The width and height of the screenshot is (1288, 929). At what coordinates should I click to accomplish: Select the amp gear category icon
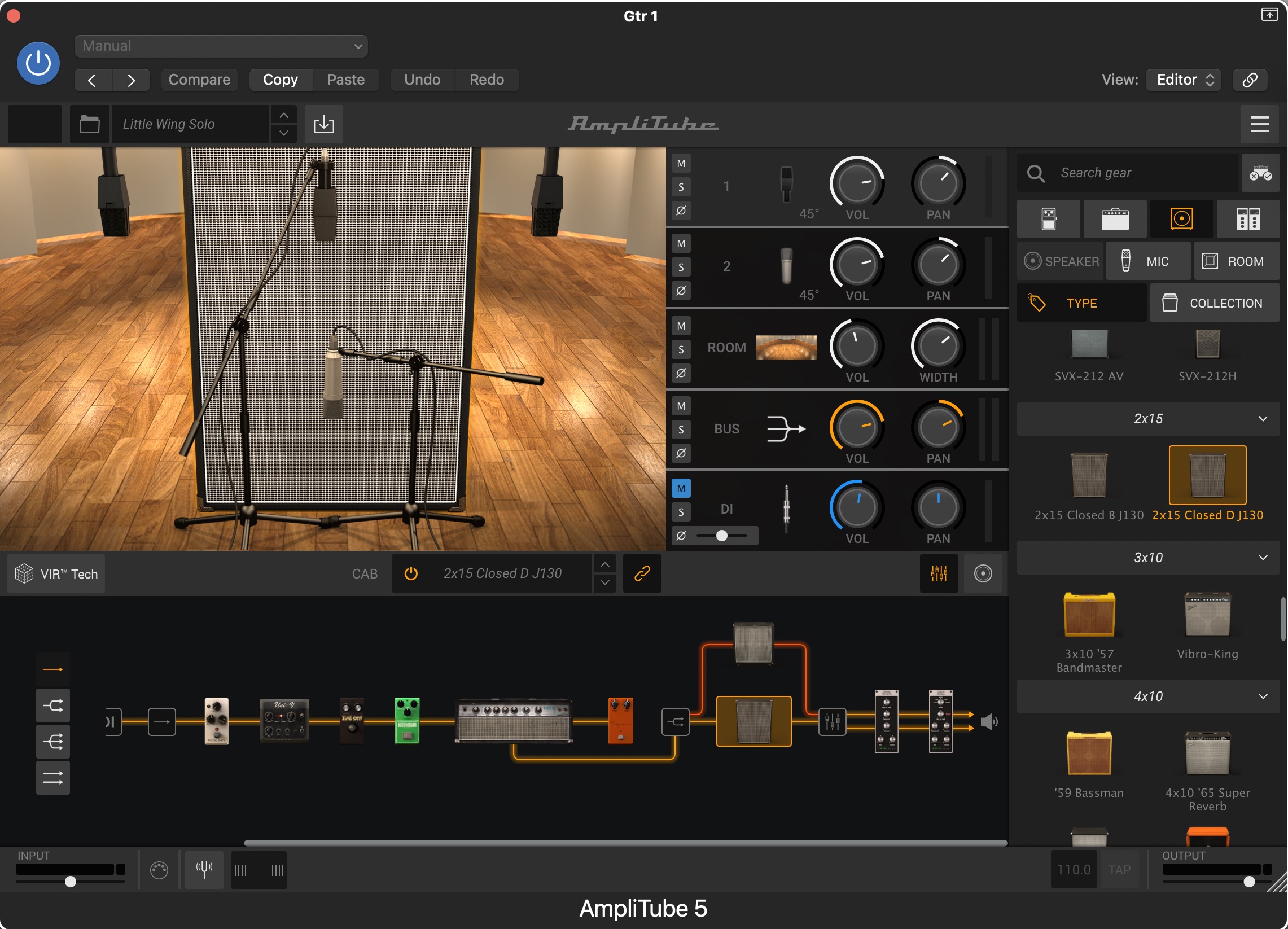(1115, 218)
